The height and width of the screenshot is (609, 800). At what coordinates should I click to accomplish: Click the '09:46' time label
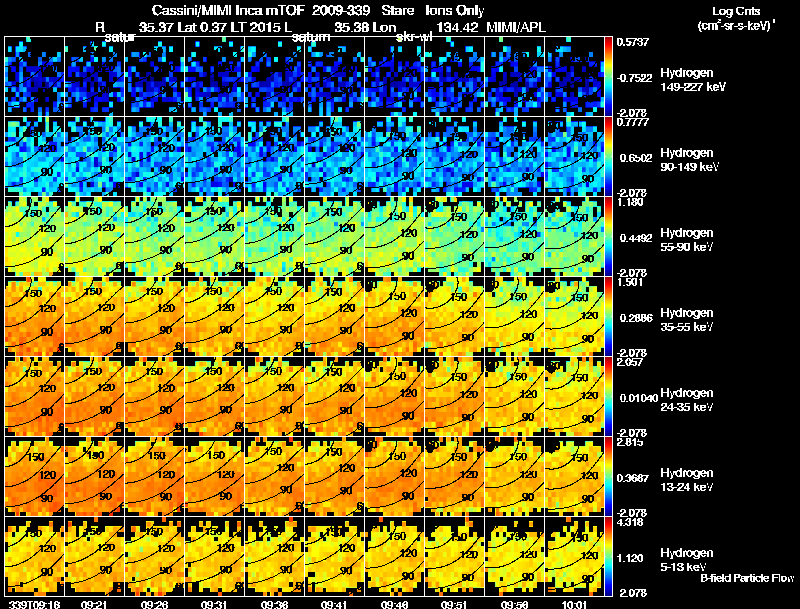click(x=394, y=604)
